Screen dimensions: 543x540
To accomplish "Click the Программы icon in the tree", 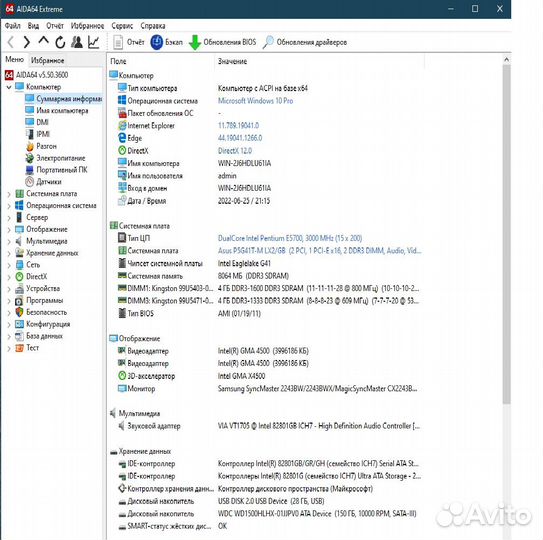I will [19, 301].
